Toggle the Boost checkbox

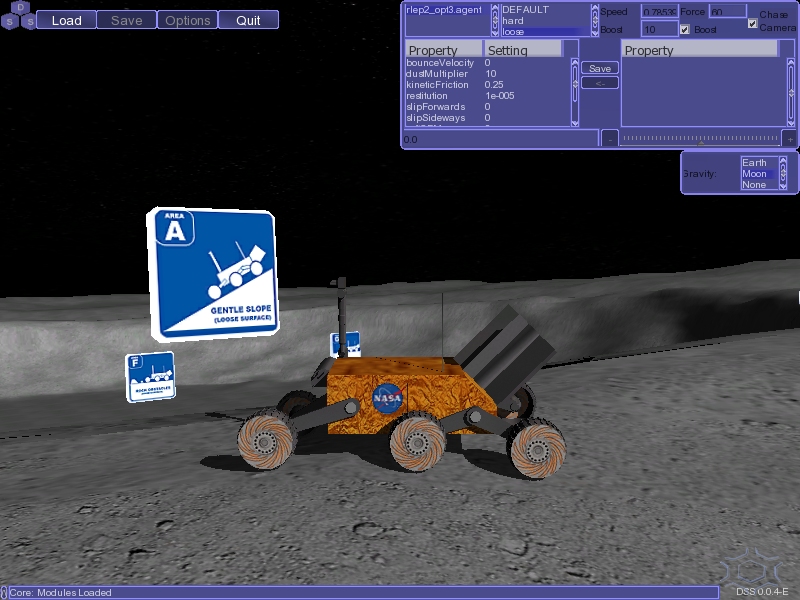(685, 30)
